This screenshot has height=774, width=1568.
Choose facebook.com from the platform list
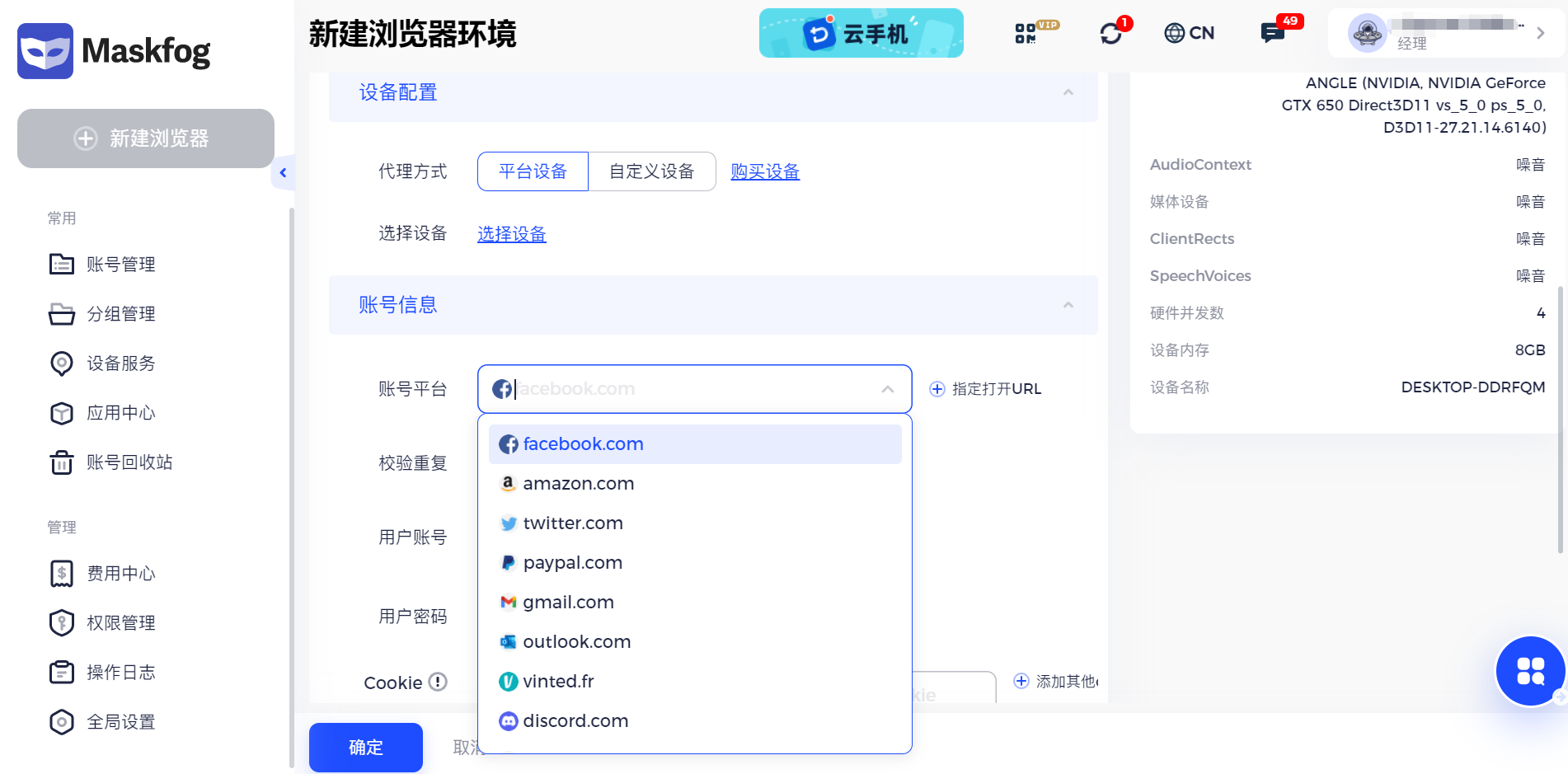pos(695,444)
